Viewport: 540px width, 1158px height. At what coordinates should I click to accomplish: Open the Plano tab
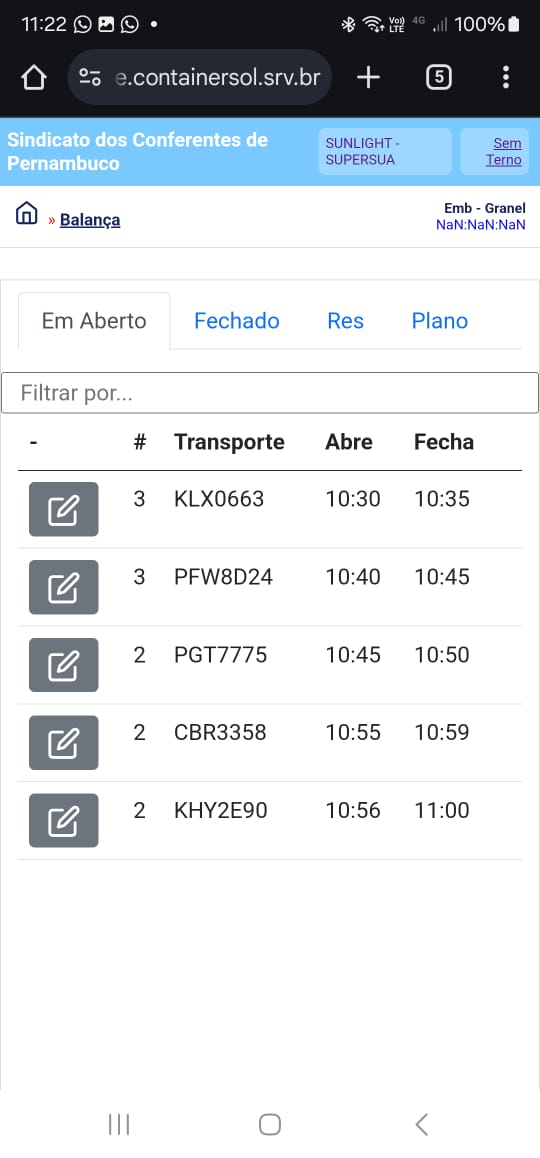(440, 321)
